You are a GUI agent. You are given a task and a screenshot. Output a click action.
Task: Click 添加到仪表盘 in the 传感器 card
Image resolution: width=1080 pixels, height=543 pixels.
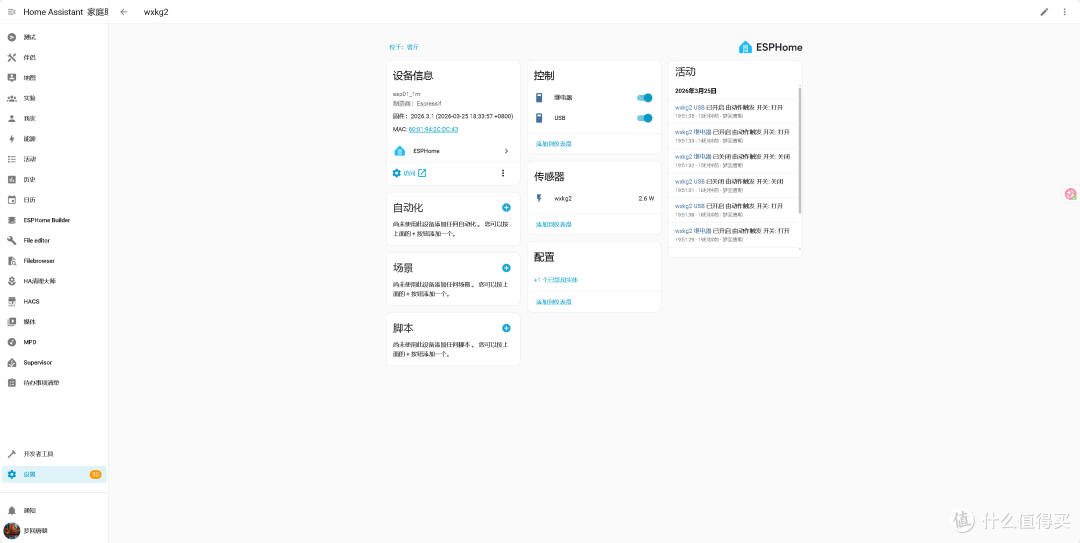[554, 224]
